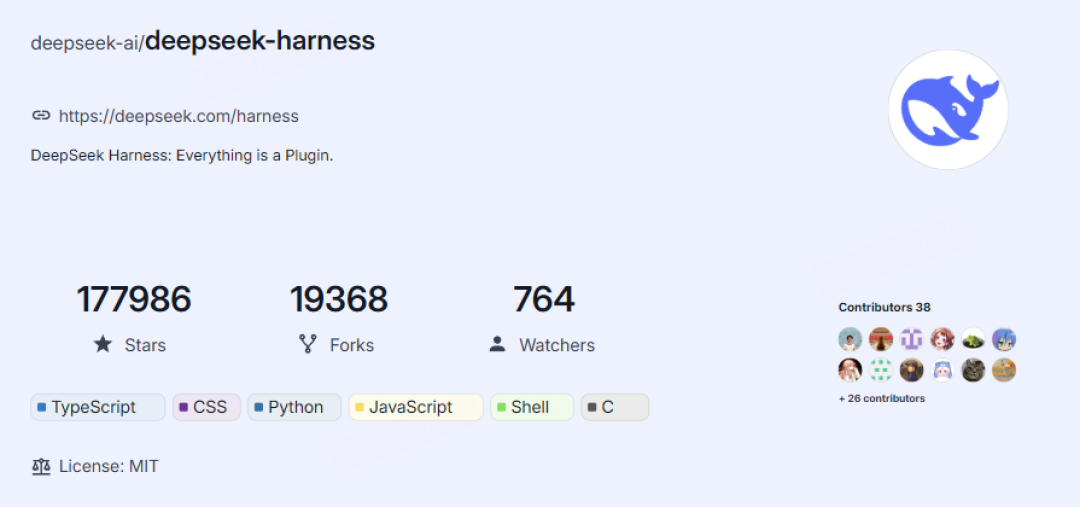1080x507 pixels.
Task: Click the deepseek-ai owner name
Action: pyautogui.click(x=85, y=43)
